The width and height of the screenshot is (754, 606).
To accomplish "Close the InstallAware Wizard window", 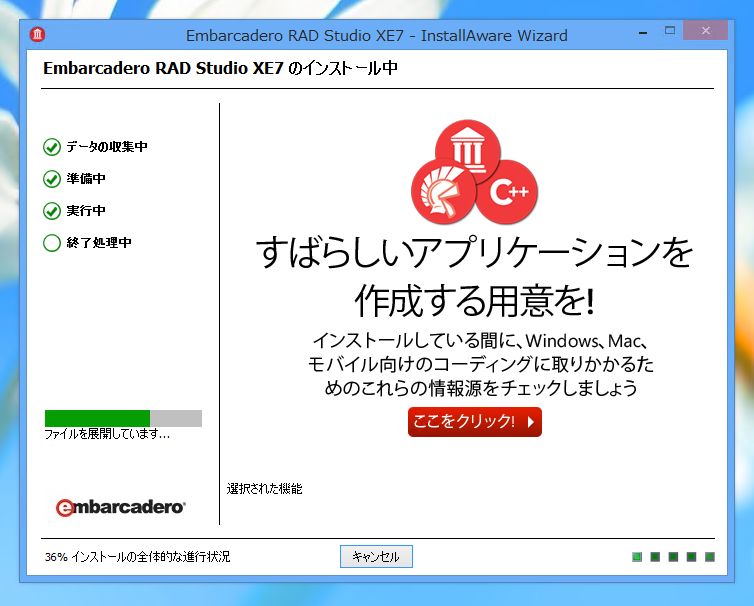I will (x=705, y=31).
